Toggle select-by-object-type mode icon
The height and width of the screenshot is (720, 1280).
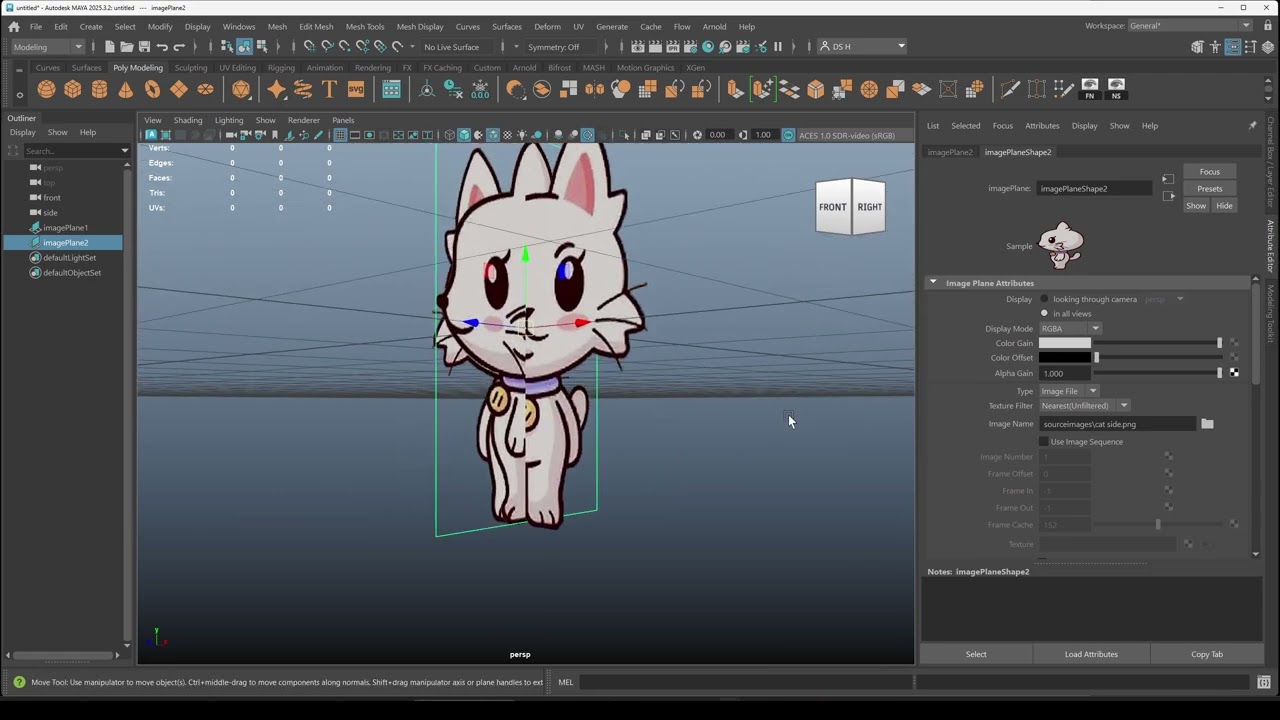[244, 47]
